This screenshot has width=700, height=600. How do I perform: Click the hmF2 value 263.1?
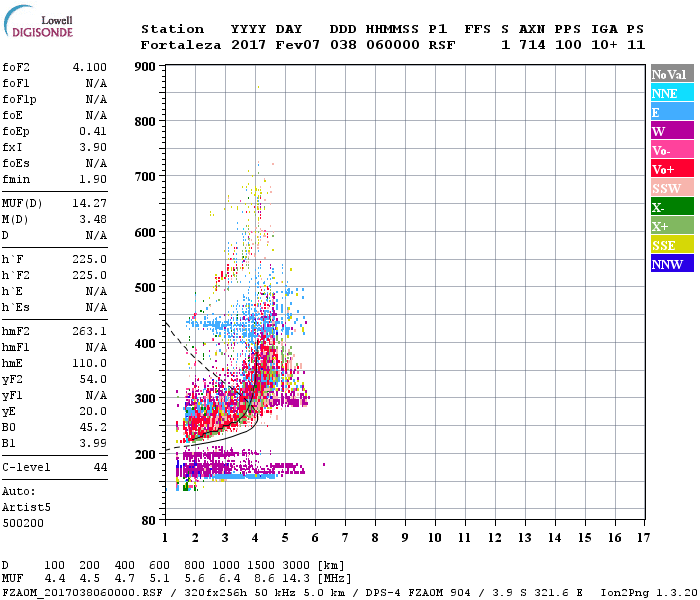tap(90, 331)
